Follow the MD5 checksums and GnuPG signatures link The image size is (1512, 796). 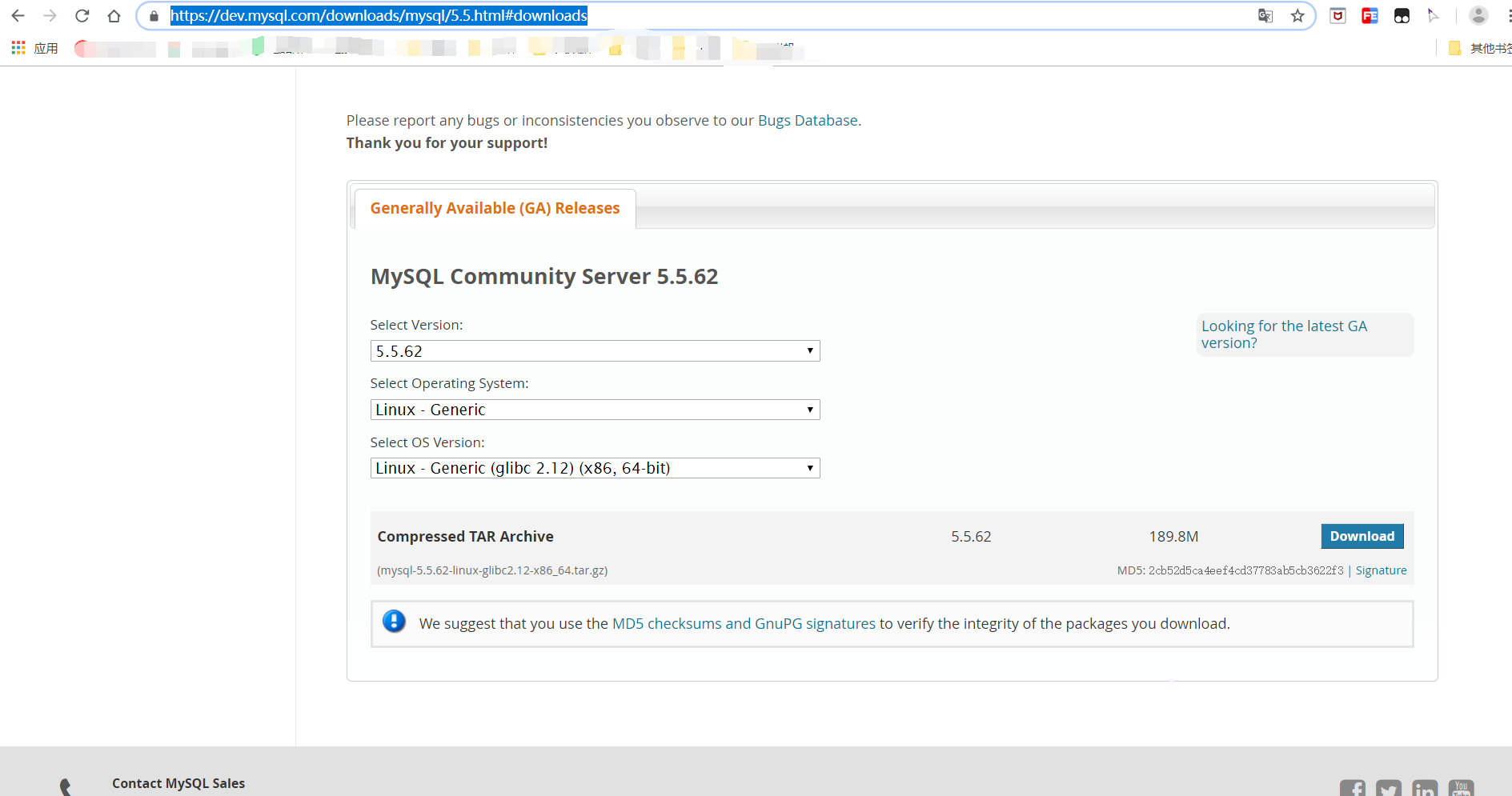pos(744,624)
